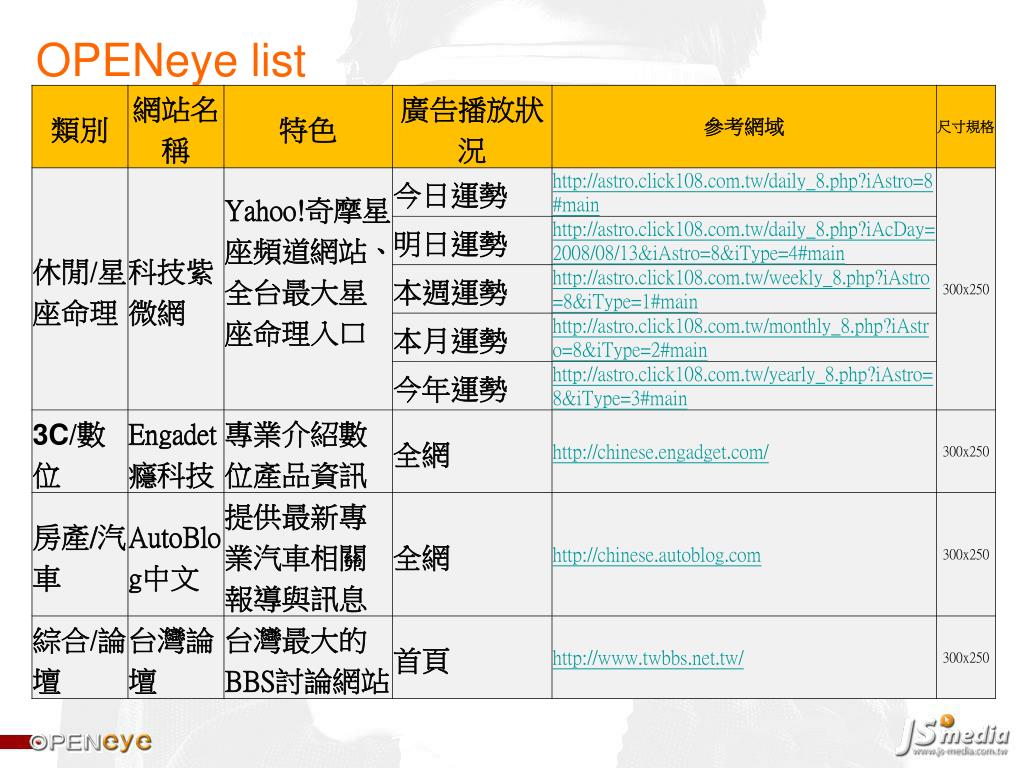The height and width of the screenshot is (768, 1024).
Task: Select the 台灣論壇 site name cell
Action: tap(176, 657)
